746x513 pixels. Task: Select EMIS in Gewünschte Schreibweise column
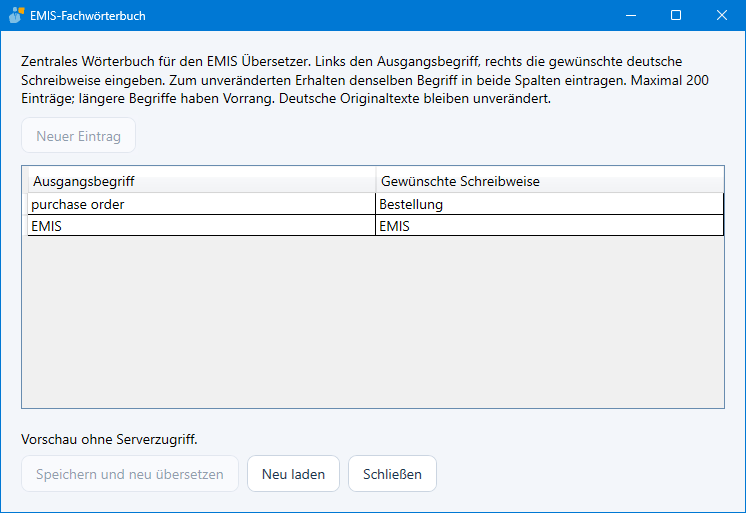(550, 226)
